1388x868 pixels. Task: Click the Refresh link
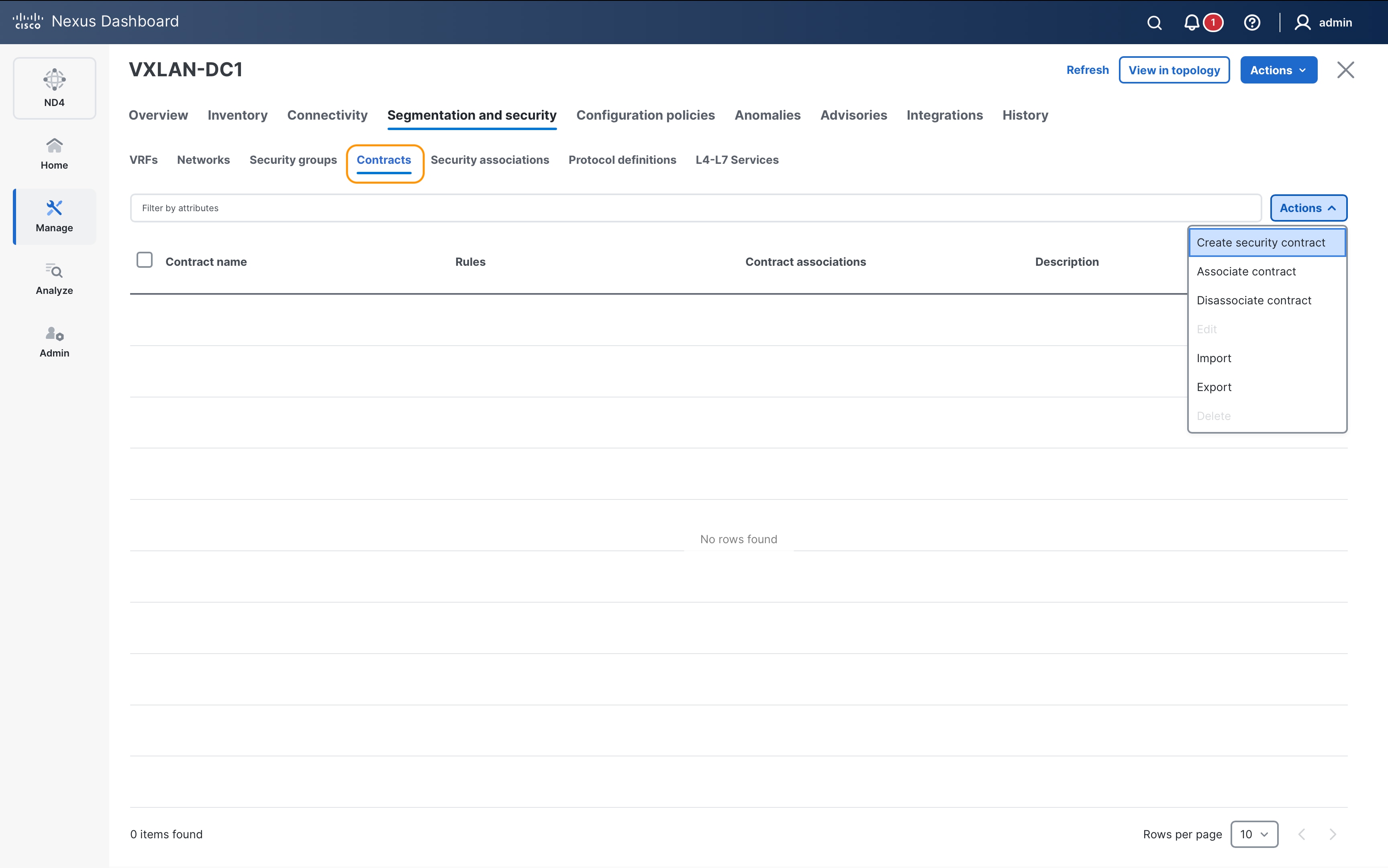point(1088,70)
